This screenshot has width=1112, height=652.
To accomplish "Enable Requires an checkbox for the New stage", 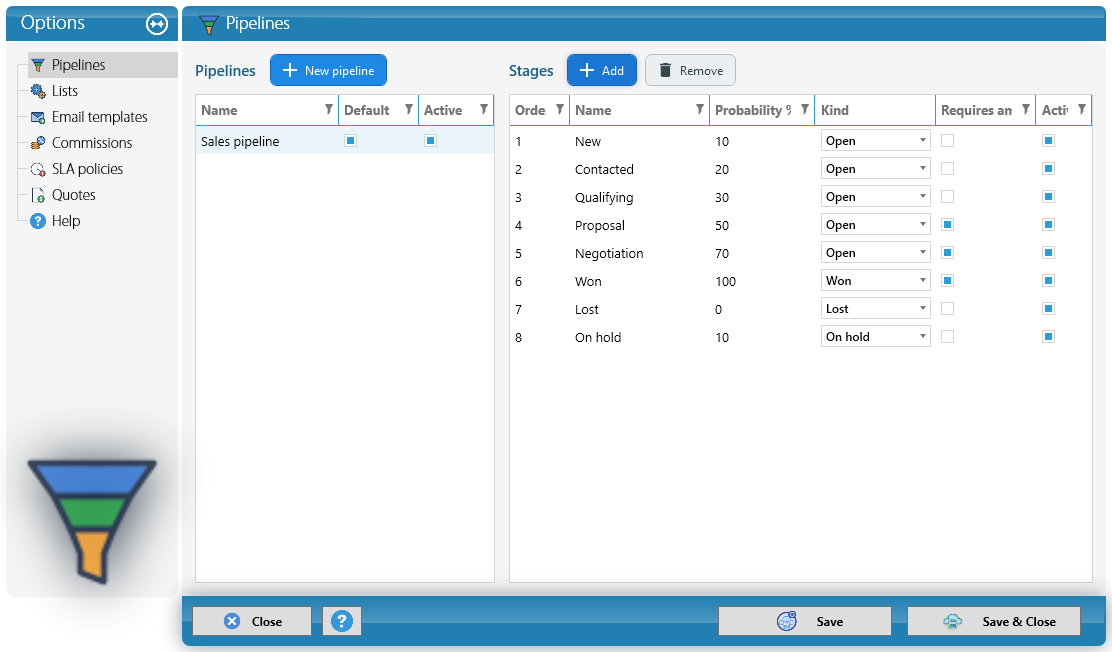I will (x=947, y=140).
